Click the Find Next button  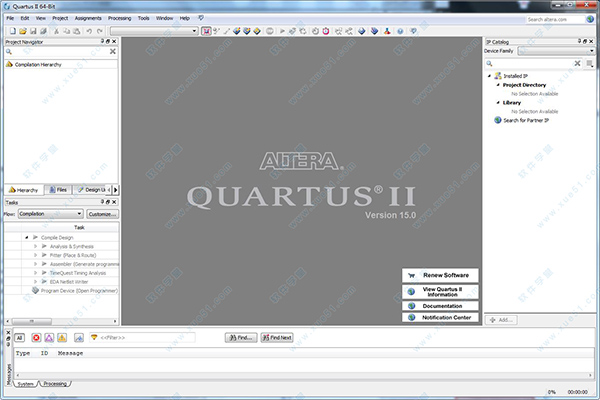pyautogui.click(x=277, y=338)
